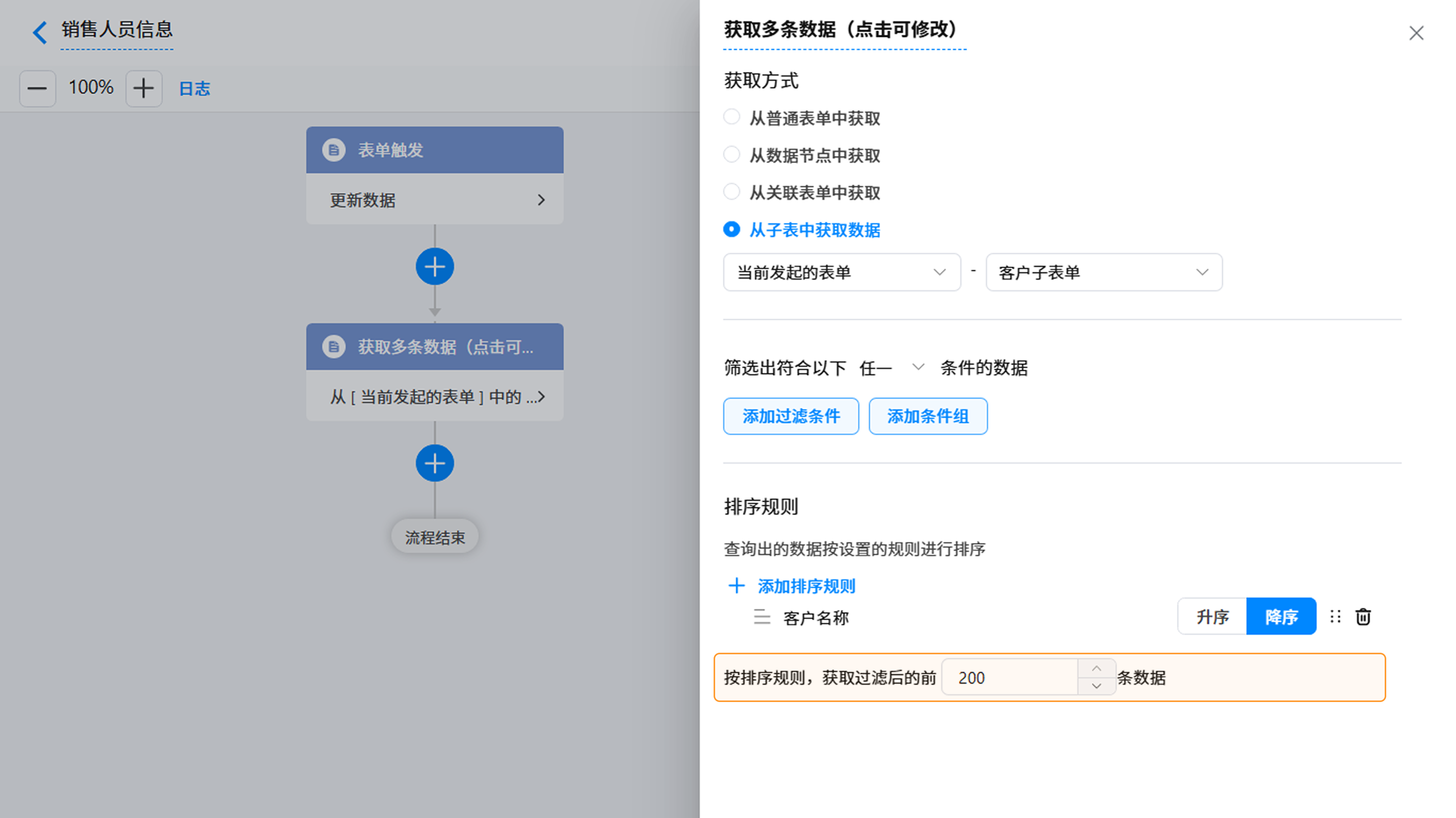Click the plus icon beside 添加排序规则
Viewport: 1456px width, 818px height.
pos(736,586)
